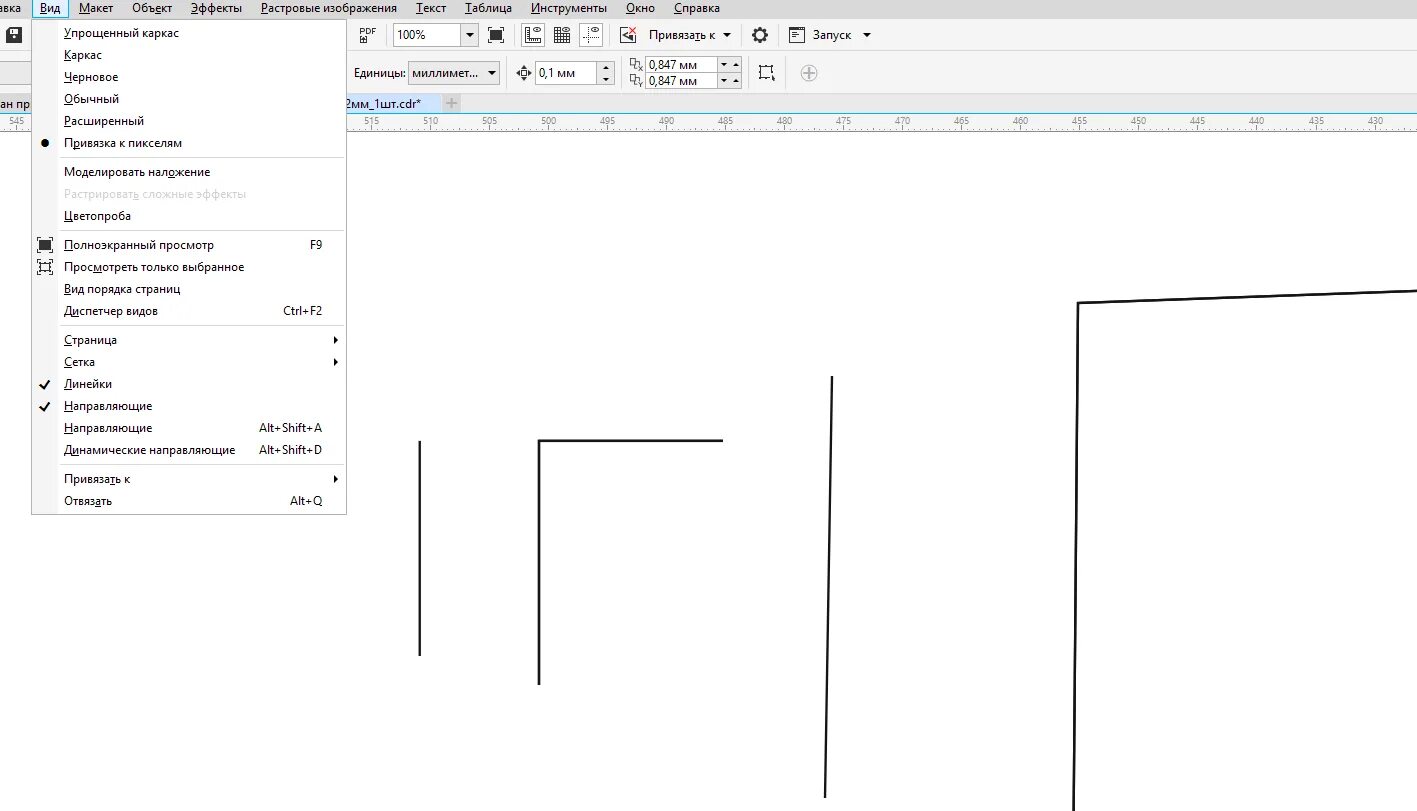
Task: Click the greyed-out plus circle icon
Action: click(810, 73)
